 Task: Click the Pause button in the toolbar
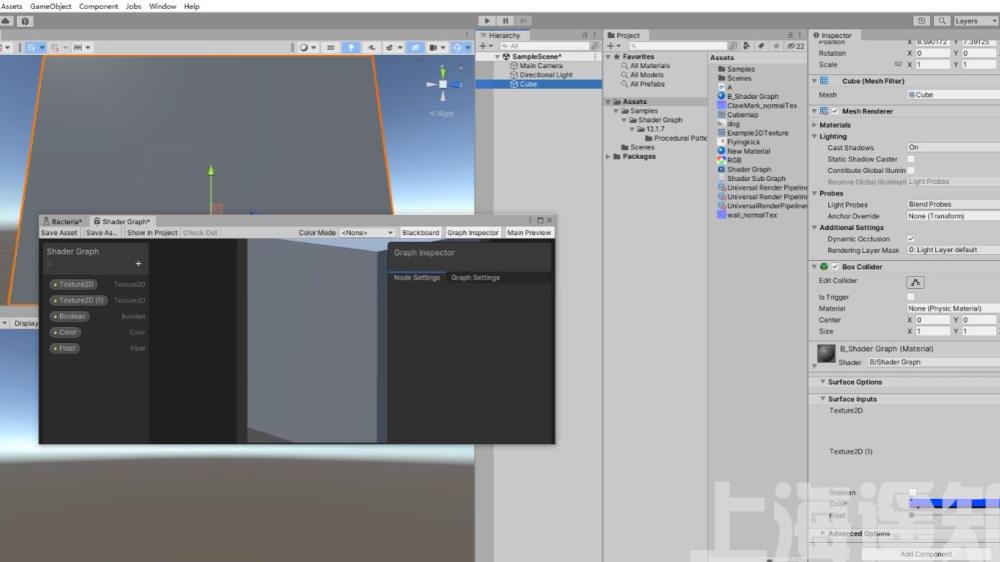pos(505,21)
